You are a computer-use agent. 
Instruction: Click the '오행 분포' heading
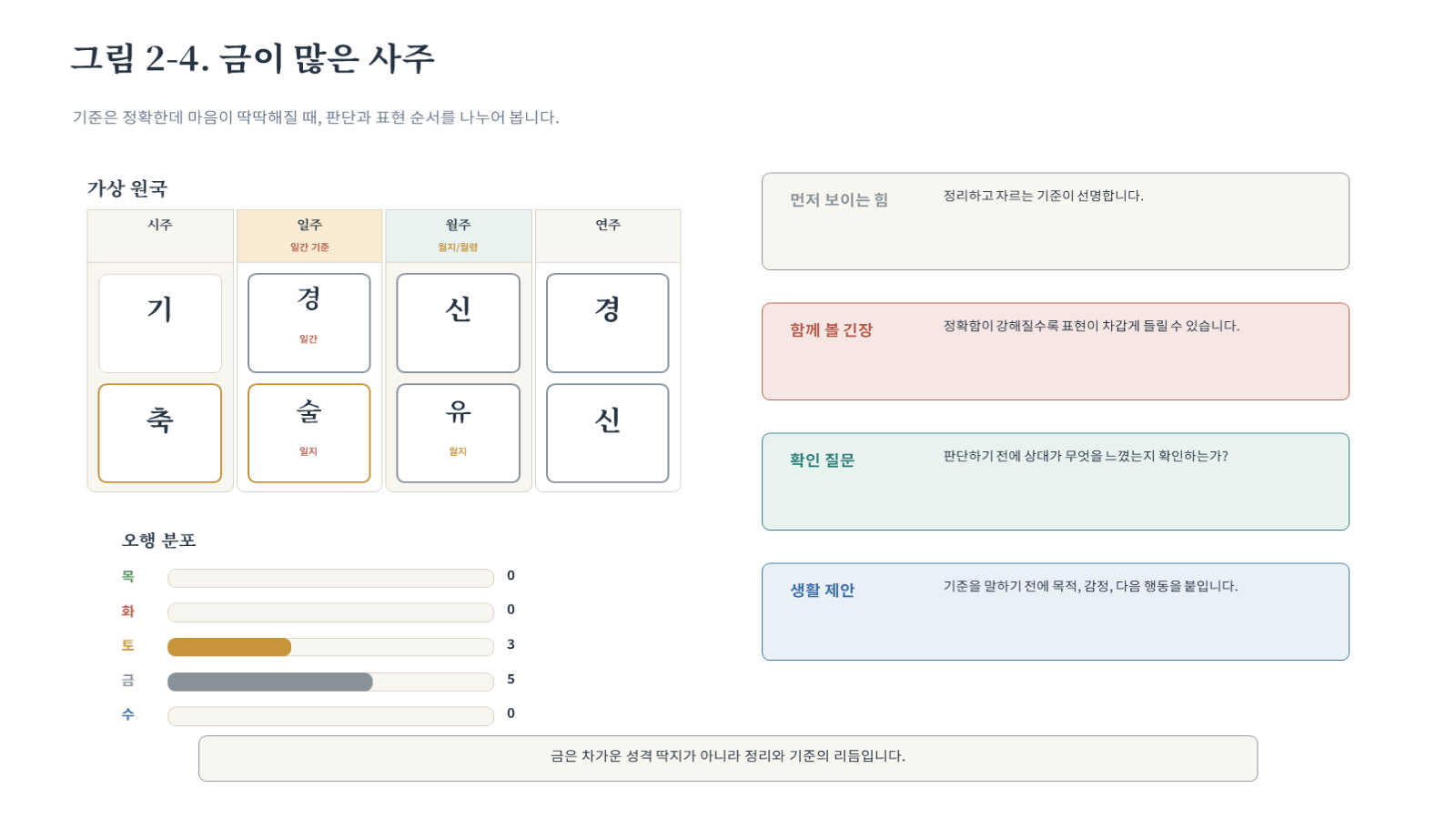coord(159,541)
